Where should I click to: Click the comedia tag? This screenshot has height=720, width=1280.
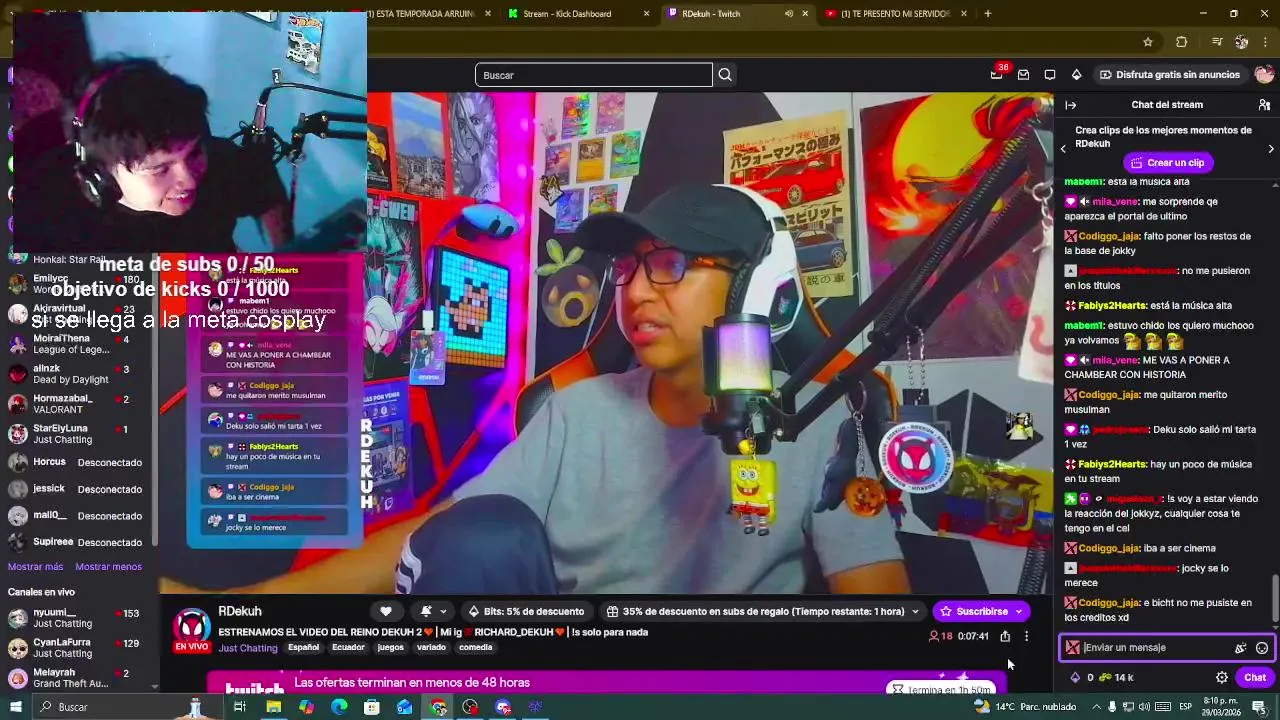point(475,647)
